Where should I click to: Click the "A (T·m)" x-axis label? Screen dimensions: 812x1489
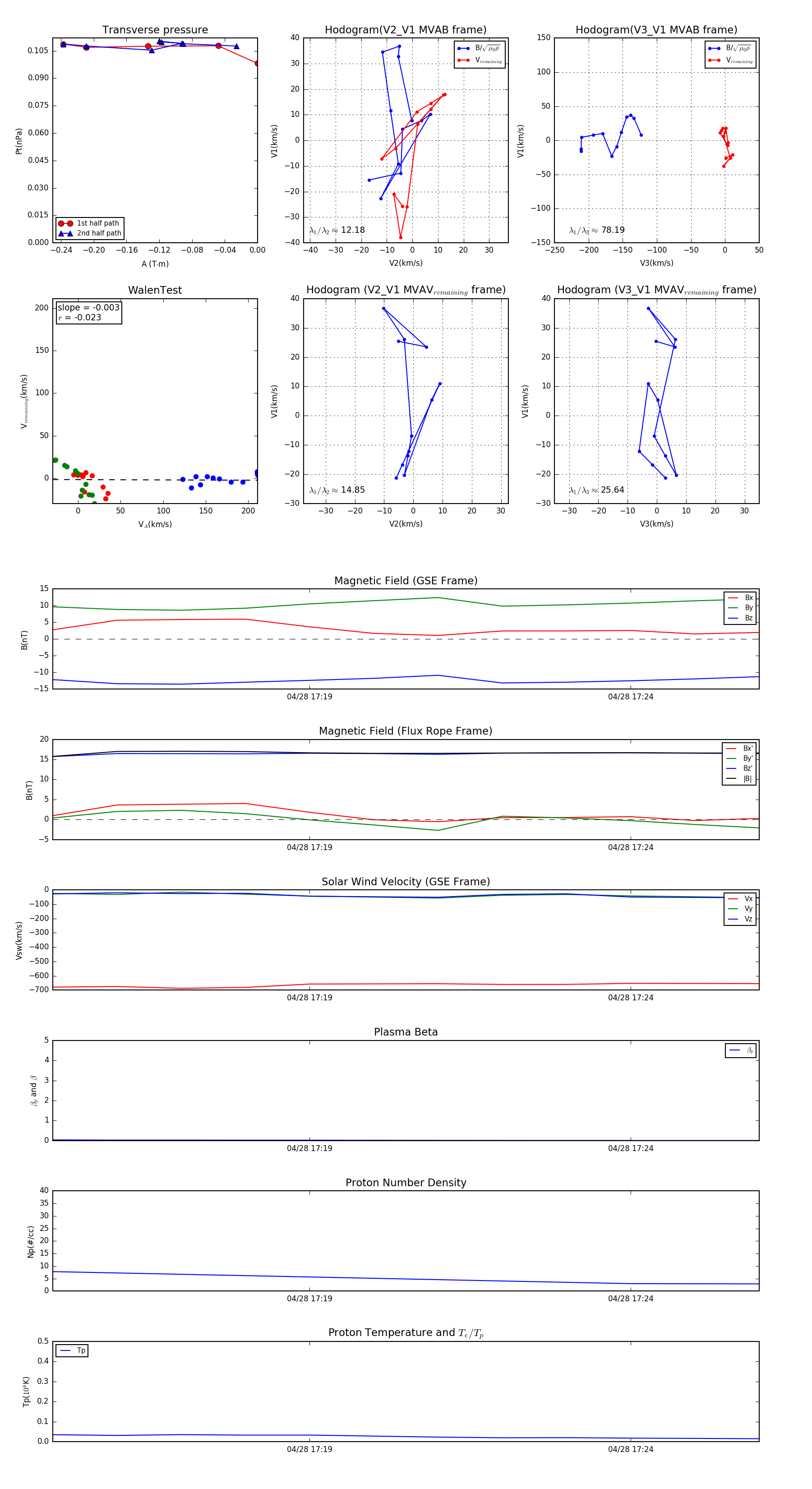click(x=155, y=264)
